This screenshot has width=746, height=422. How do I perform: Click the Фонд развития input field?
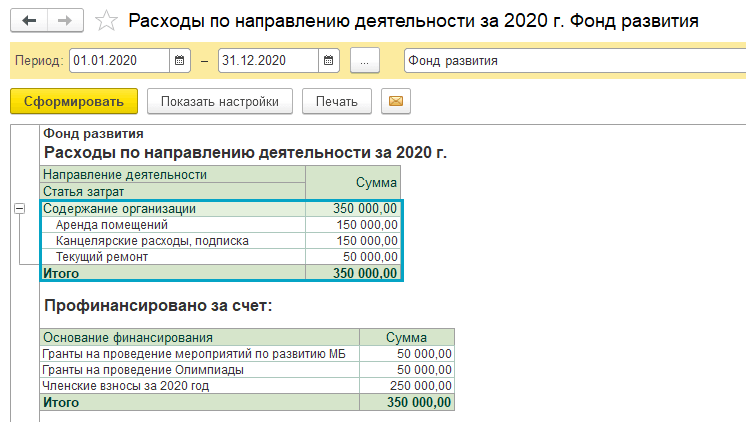point(573,61)
